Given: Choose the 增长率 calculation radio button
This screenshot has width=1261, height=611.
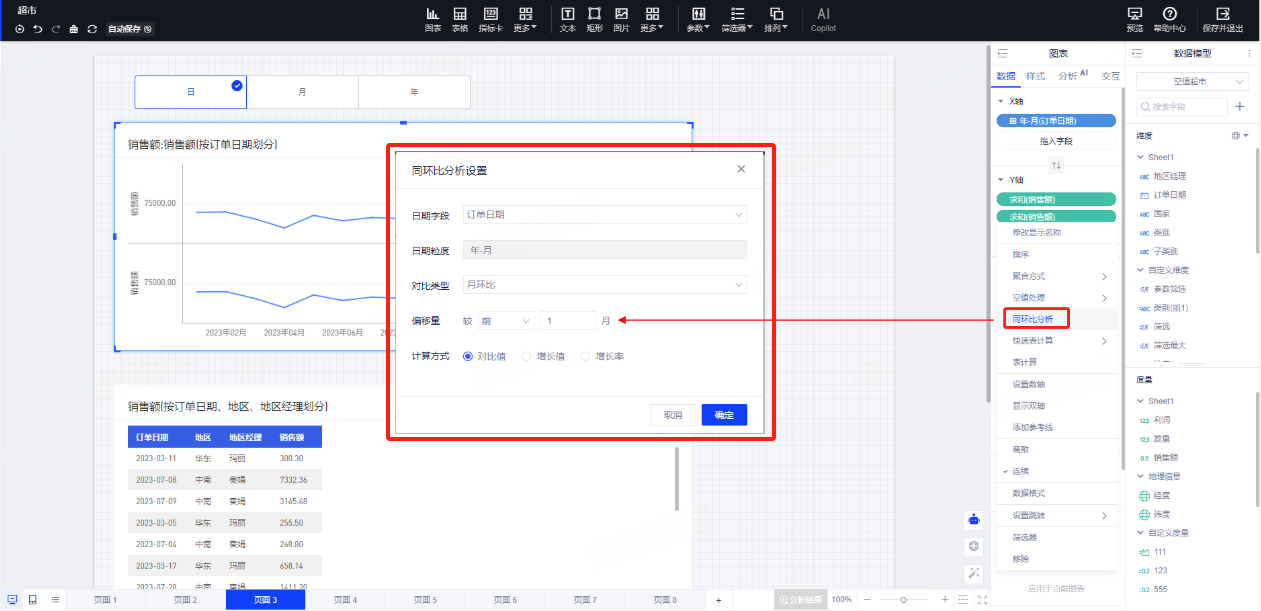Looking at the screenshot, I should coord(586,356).
